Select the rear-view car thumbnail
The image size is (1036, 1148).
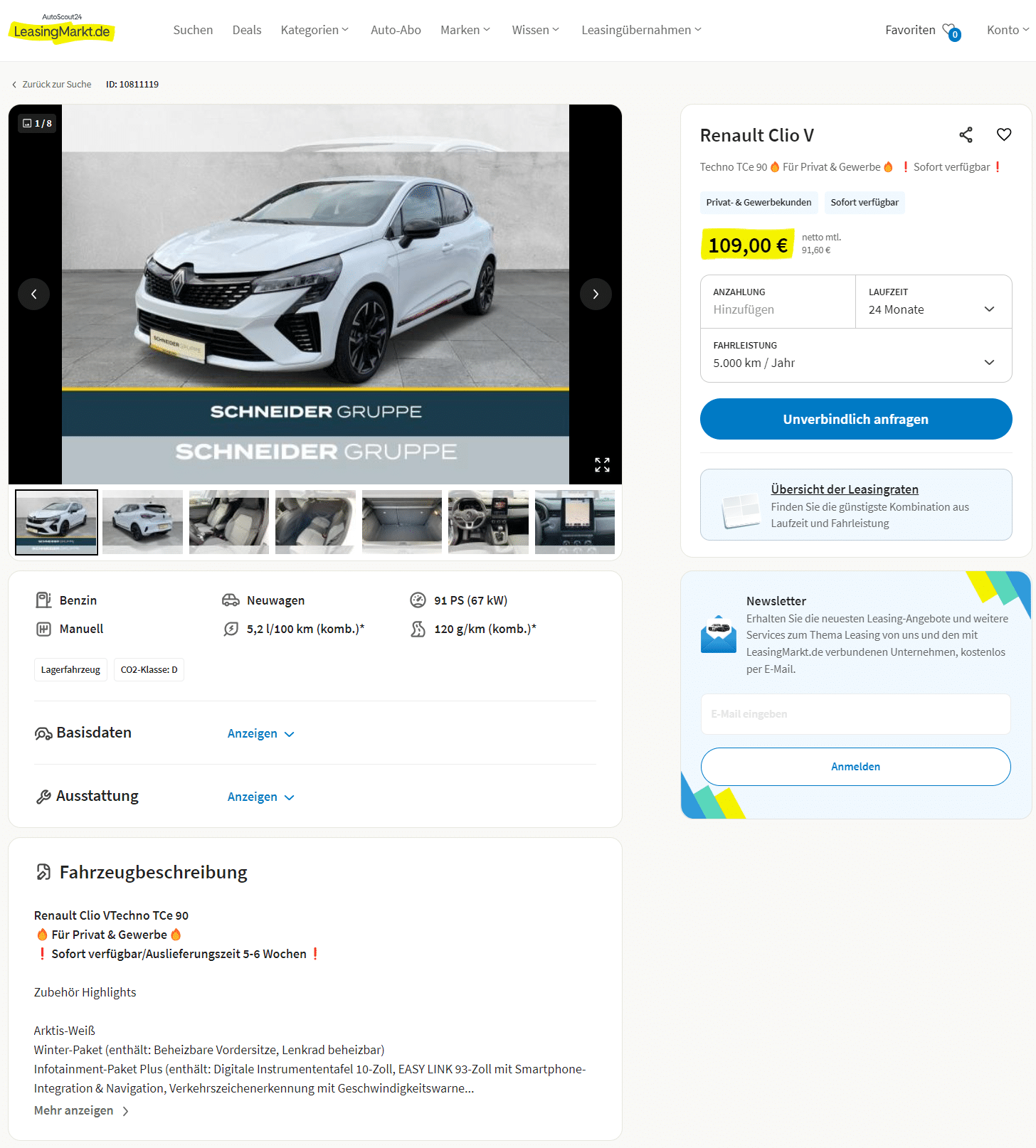142,522
